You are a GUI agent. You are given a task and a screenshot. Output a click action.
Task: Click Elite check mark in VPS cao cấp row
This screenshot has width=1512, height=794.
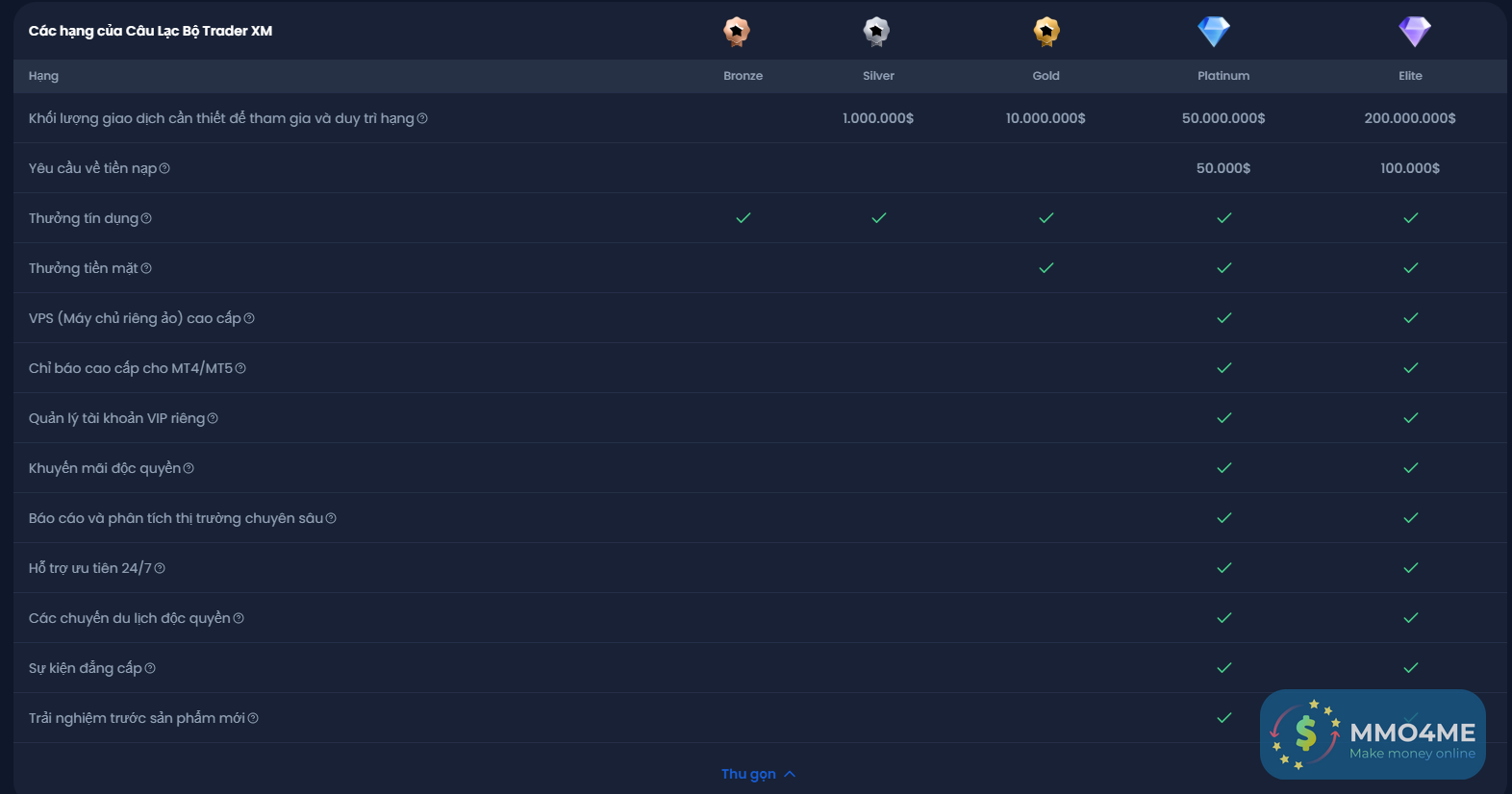pyautogui.click(x=1411, y=318)
